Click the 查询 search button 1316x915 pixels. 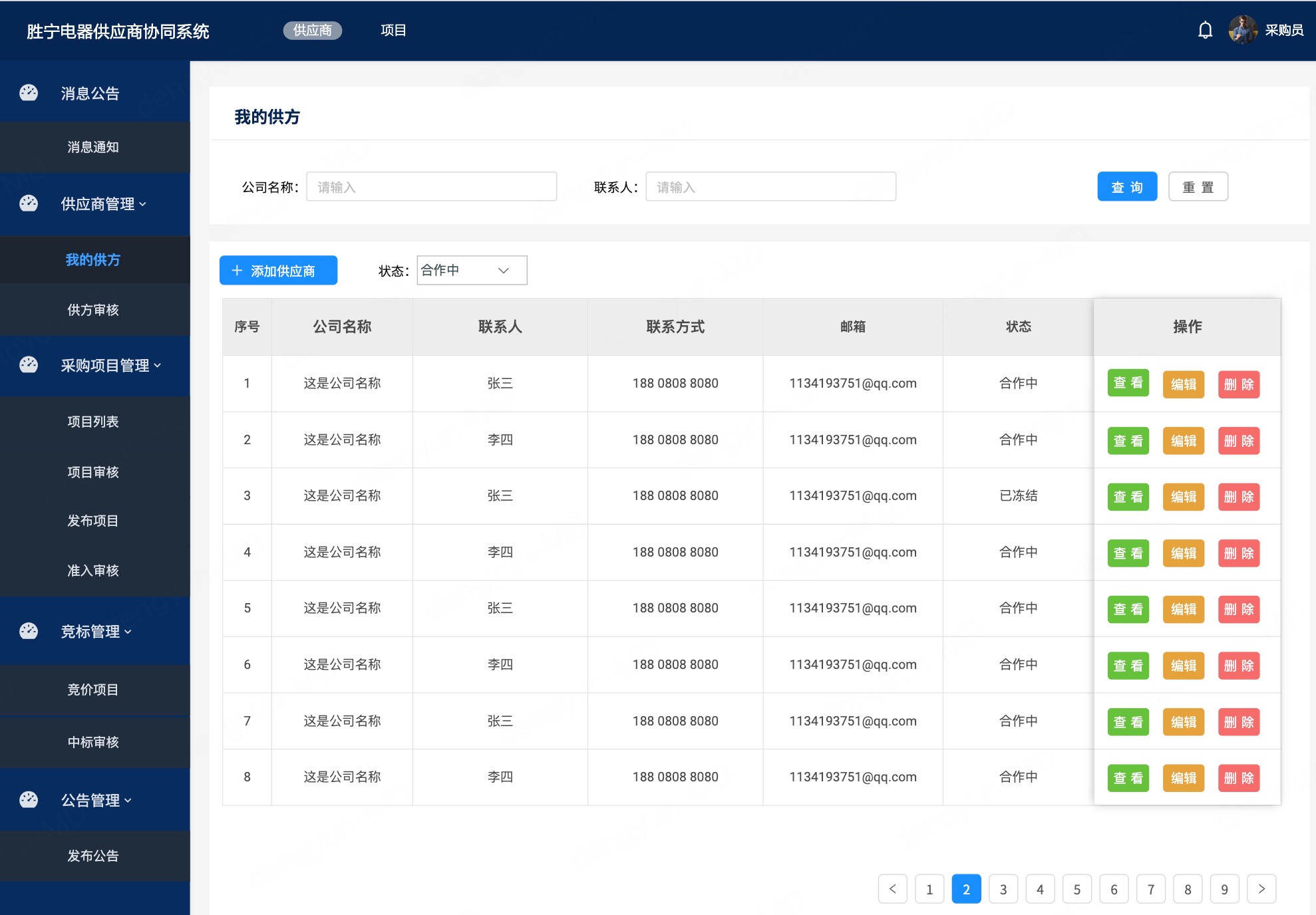1127,187
